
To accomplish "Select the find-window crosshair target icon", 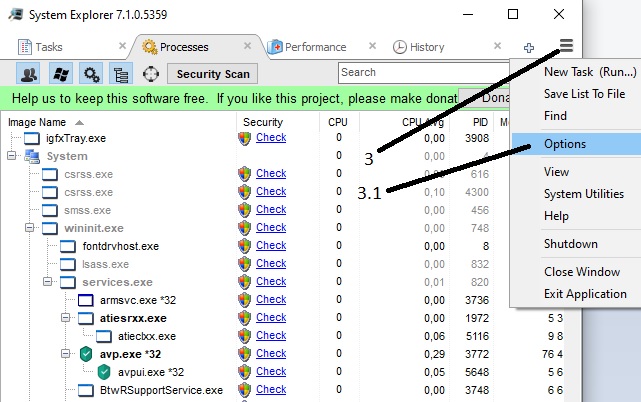I will (151, 74).
